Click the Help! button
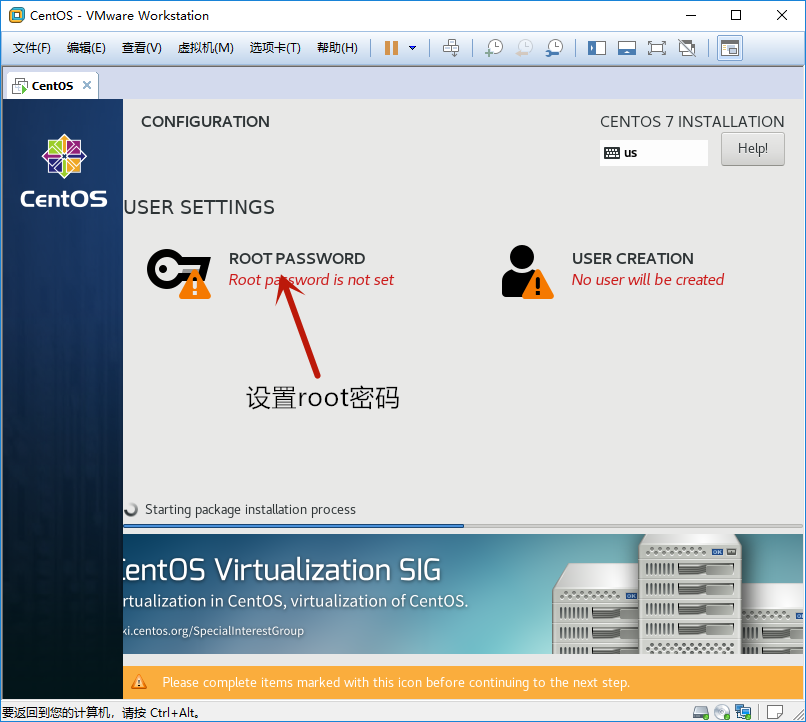This screenshot has width=806, height=722. click(753, 149)
